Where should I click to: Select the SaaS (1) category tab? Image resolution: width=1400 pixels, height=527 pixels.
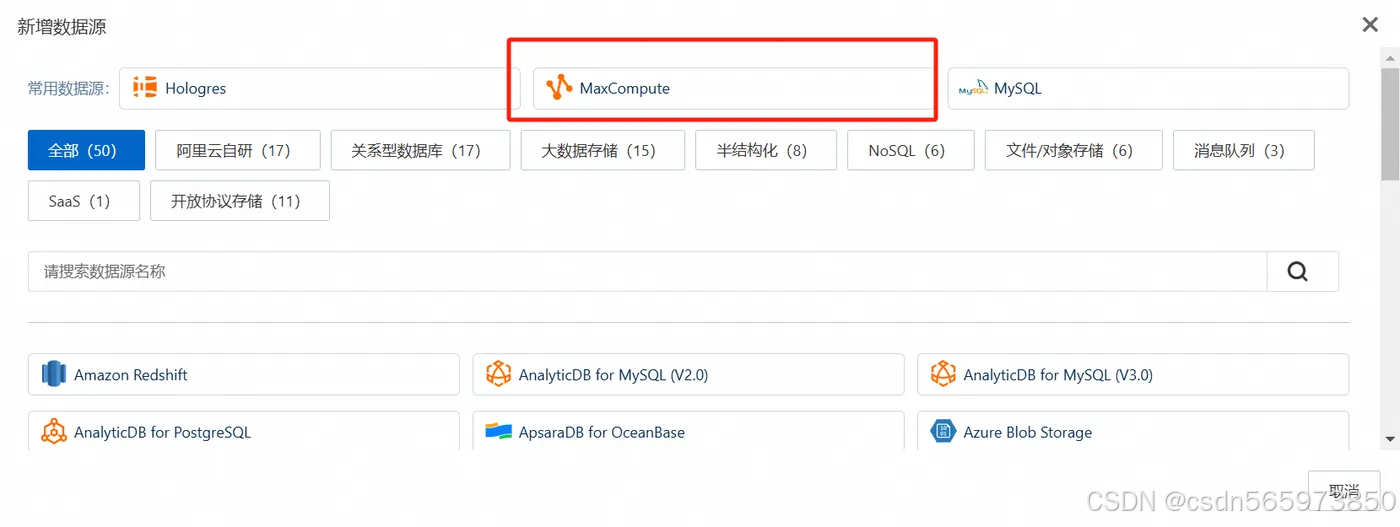[83, 200]
